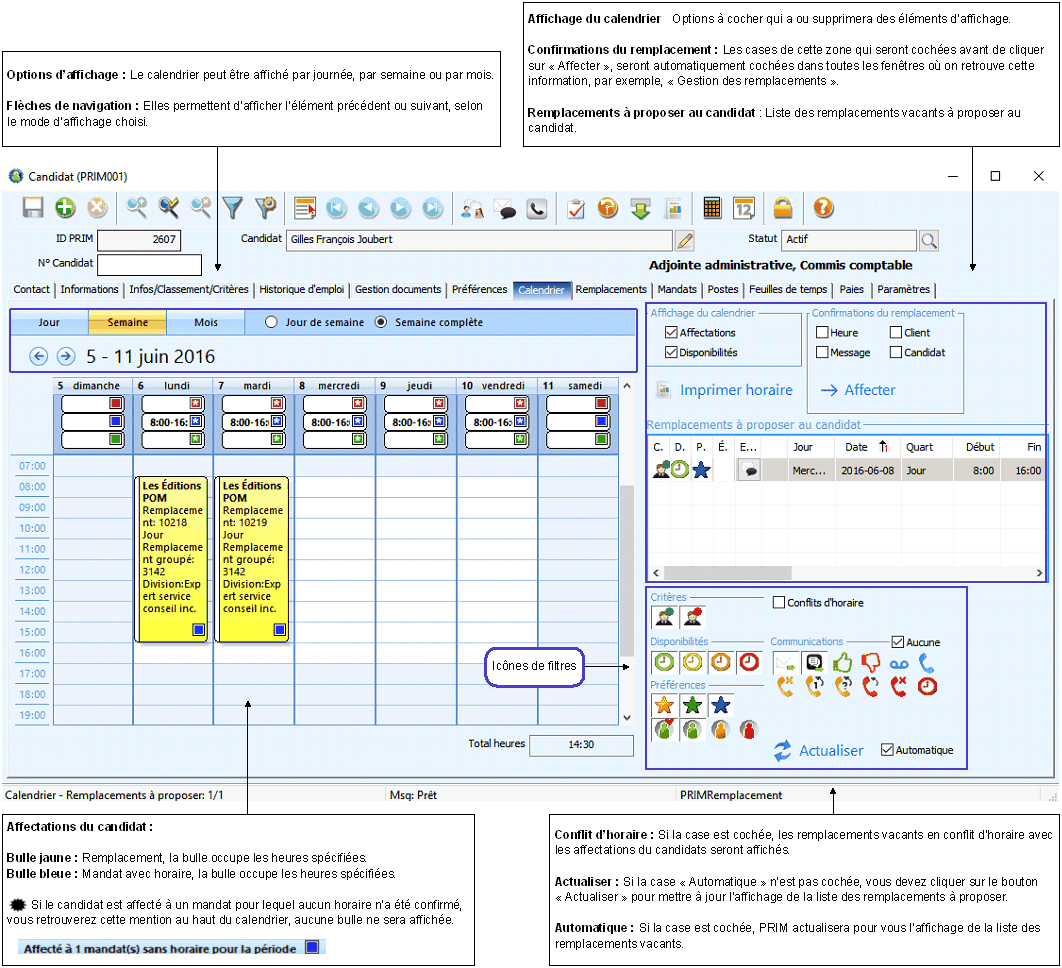This screenshot has height=968, width=1062.
Task: Click the voicemail communication filter icon
Action: tap(899, 662)
